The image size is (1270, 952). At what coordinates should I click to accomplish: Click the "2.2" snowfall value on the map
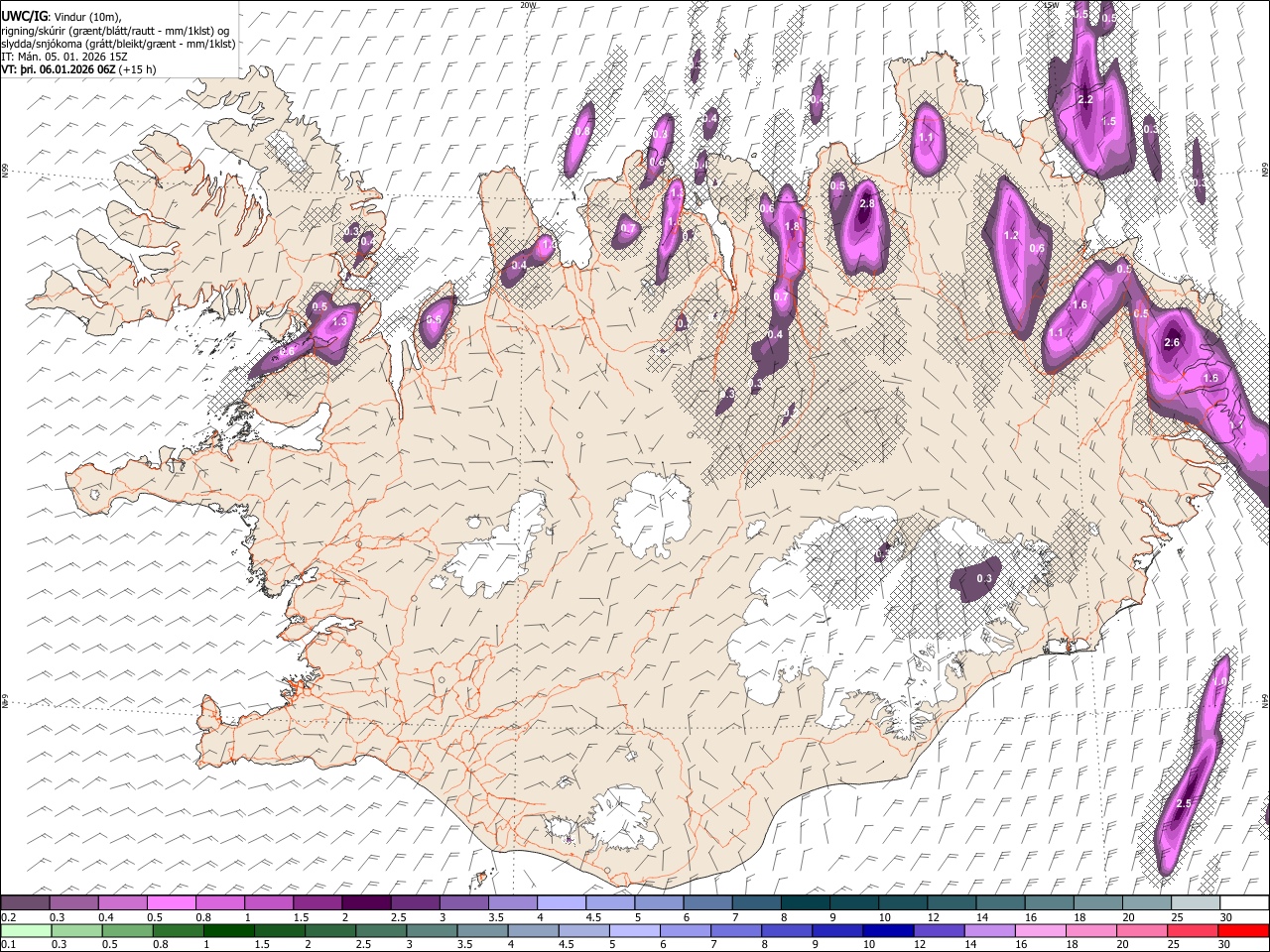[1085, 99]
